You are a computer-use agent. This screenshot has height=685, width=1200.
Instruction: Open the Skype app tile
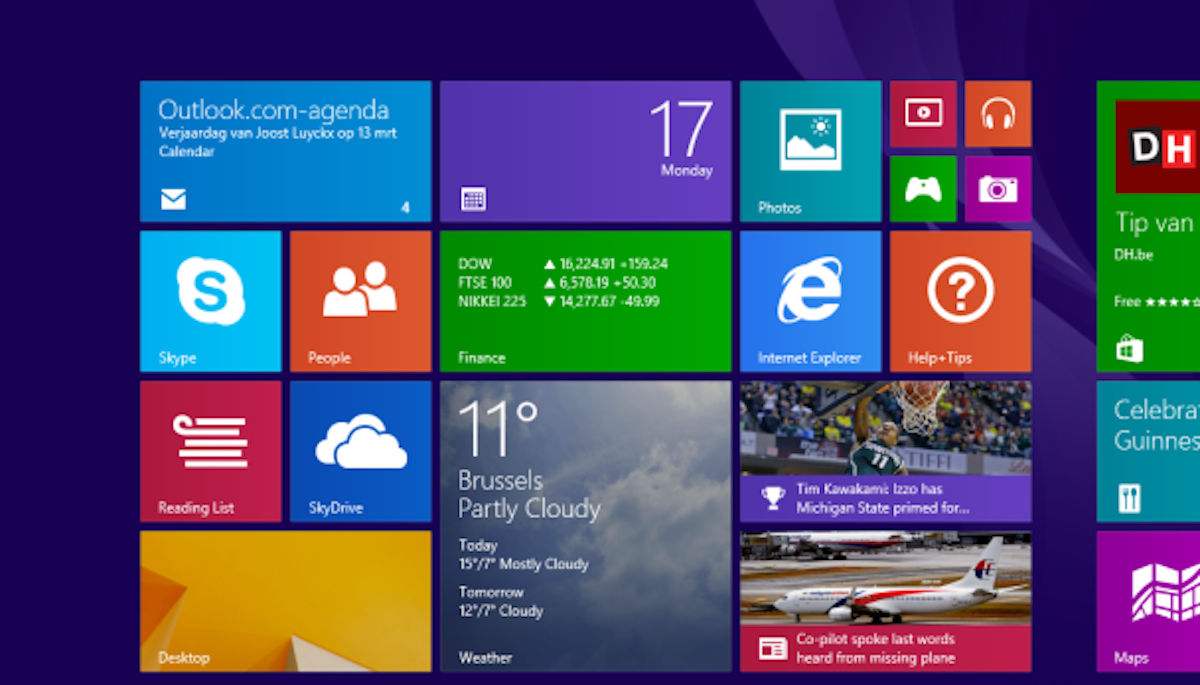(x=210, y=300)
